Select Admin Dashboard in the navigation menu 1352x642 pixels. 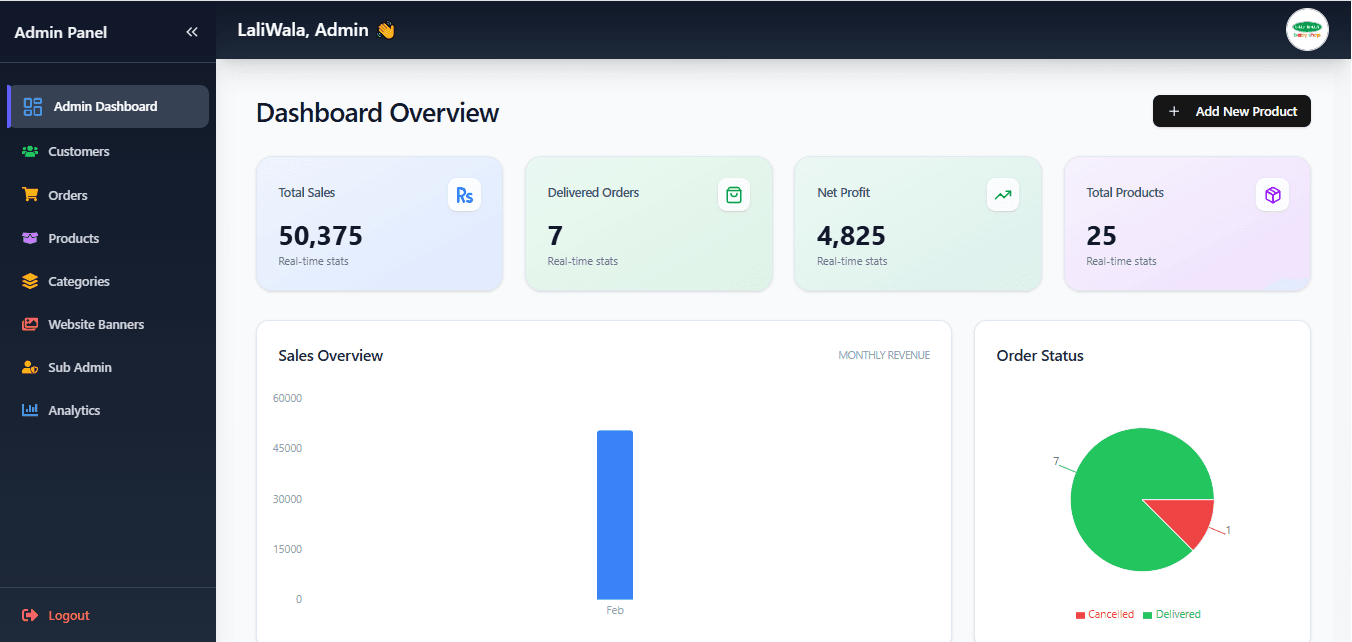105,106
